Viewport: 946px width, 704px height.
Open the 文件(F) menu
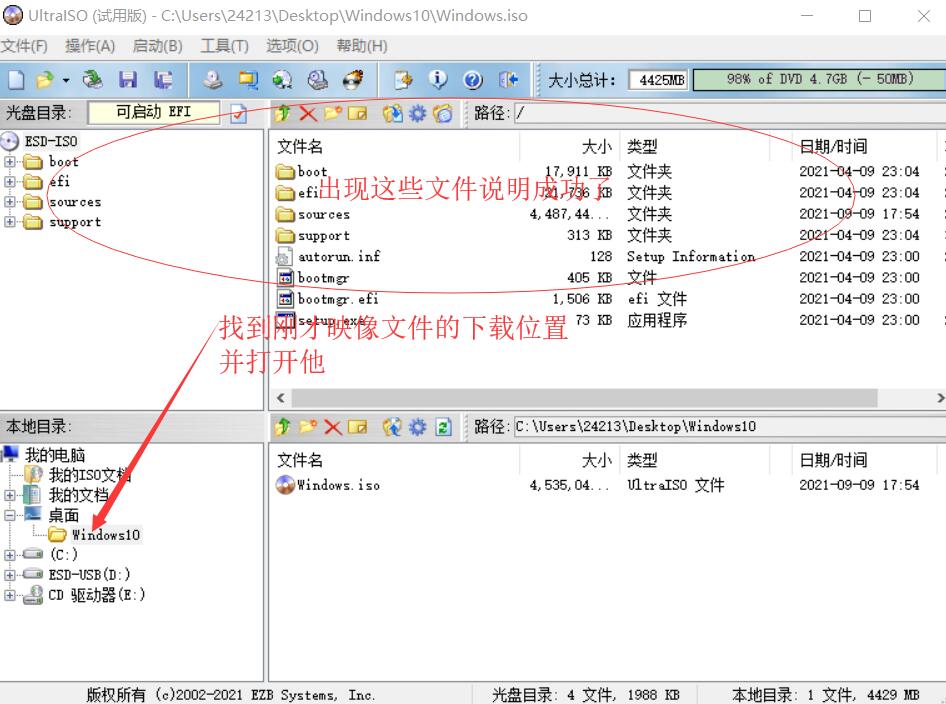[x=24, y=46]
